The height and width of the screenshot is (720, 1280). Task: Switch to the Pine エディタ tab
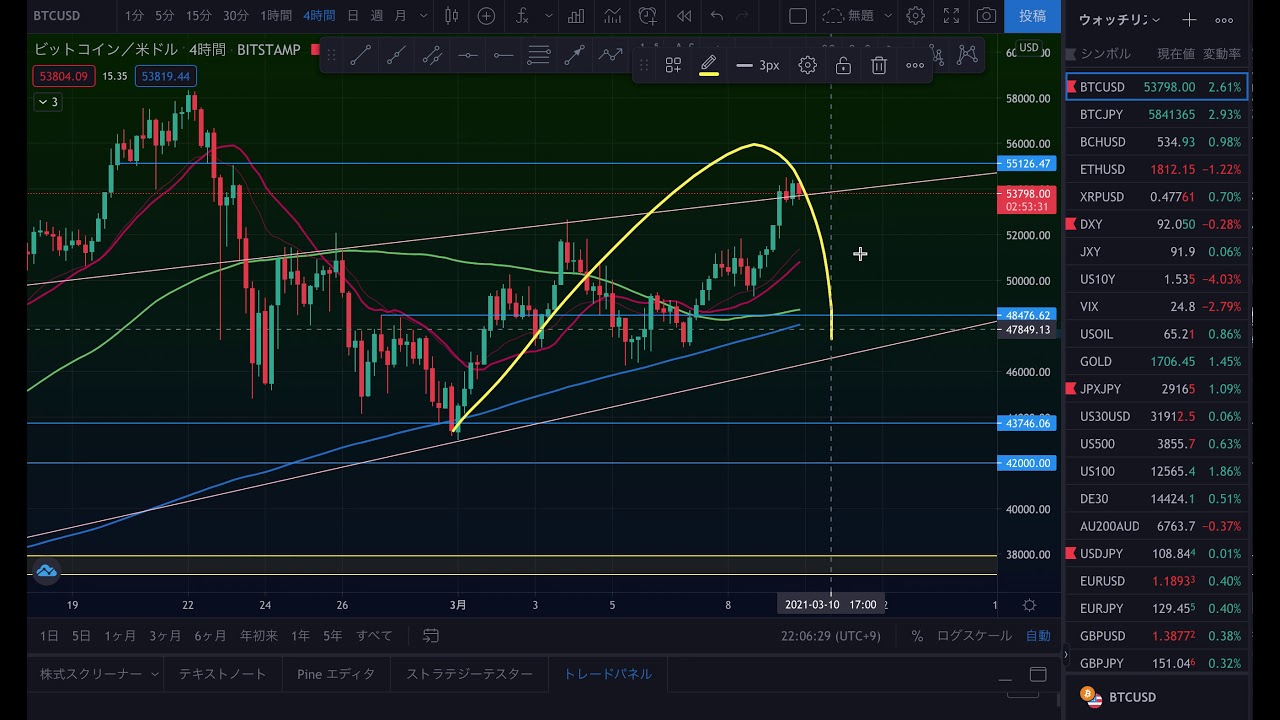point(336,674)
